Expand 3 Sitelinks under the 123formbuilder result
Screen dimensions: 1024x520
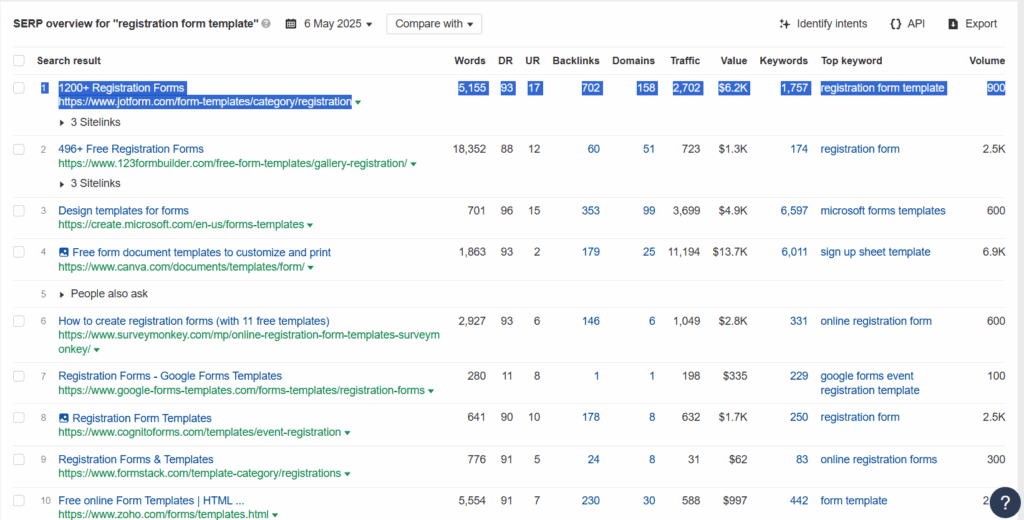point(89,184)
